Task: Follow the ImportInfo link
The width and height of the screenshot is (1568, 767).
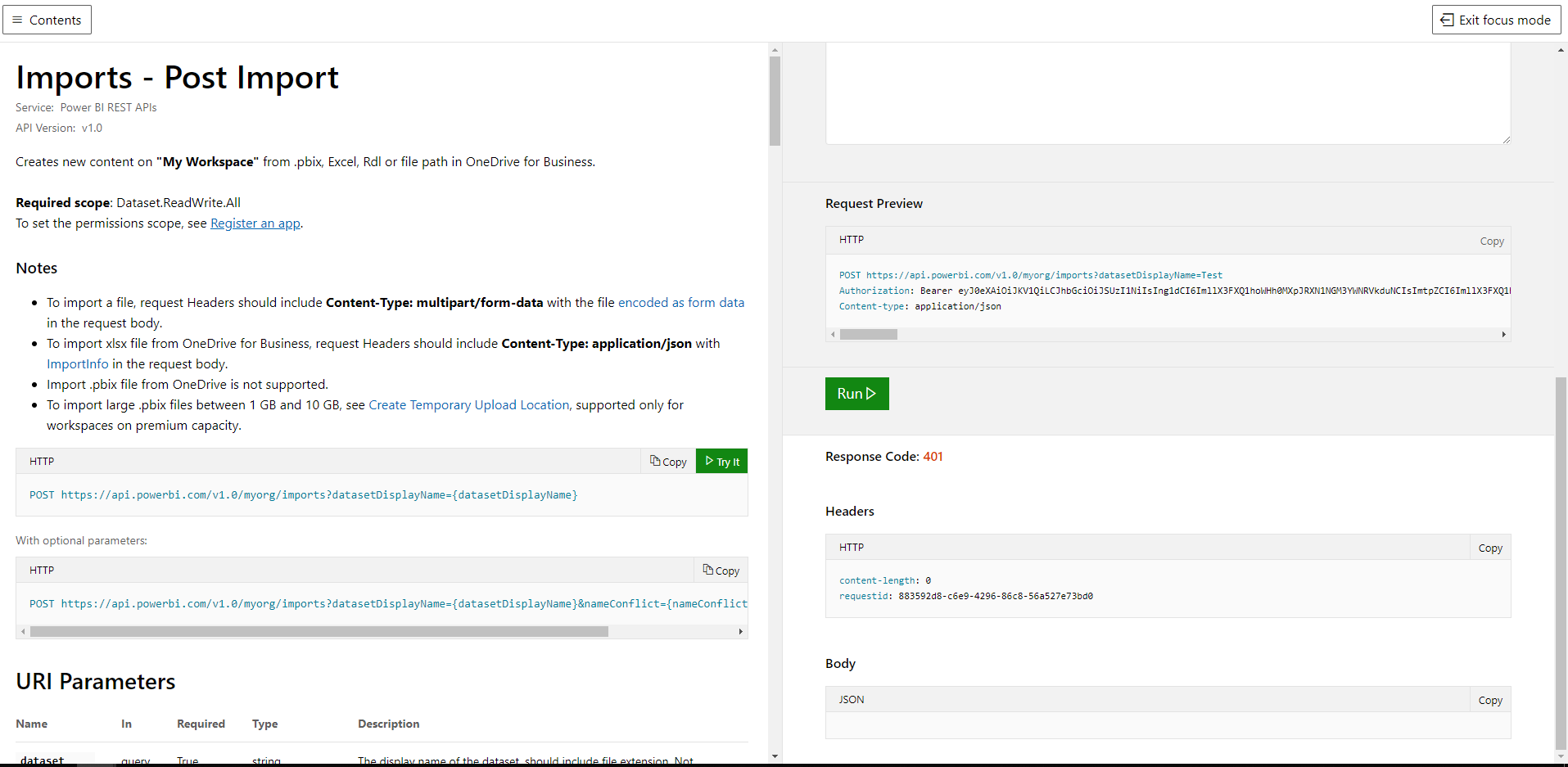Action: pyautogui.click(x=77, y=364)
